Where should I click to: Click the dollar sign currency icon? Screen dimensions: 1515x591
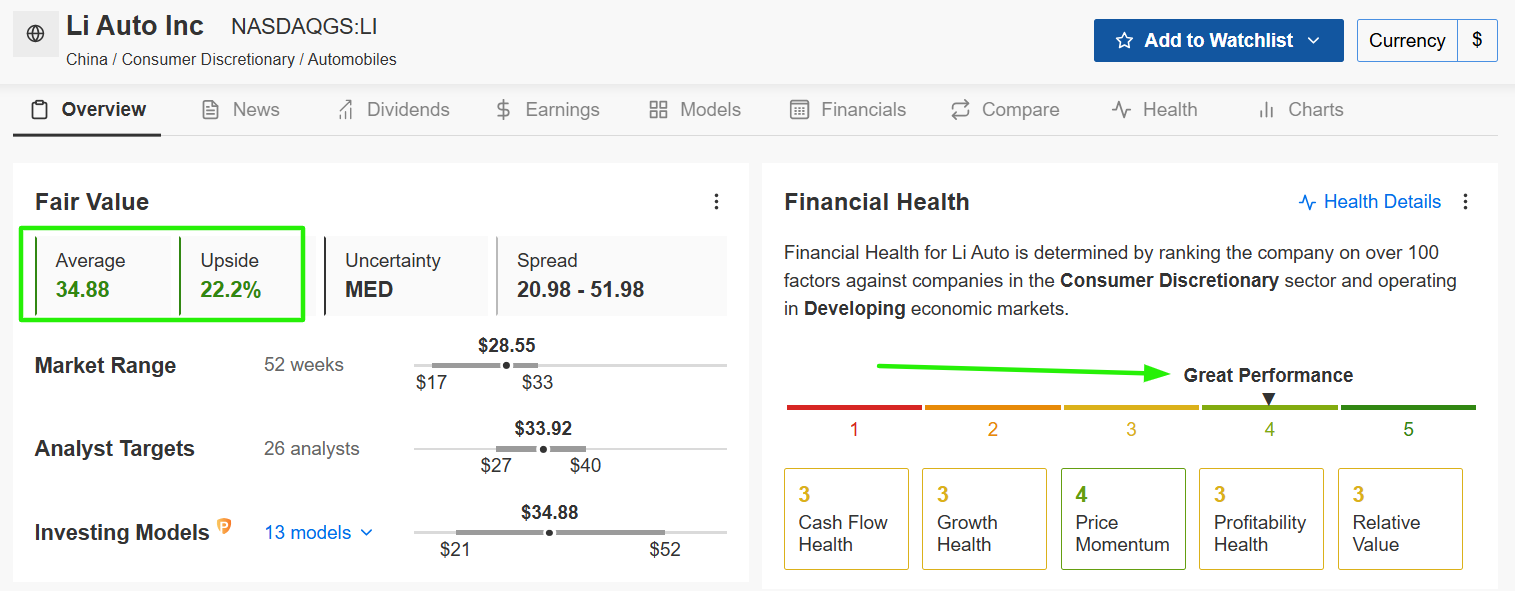coord(1478,41)
